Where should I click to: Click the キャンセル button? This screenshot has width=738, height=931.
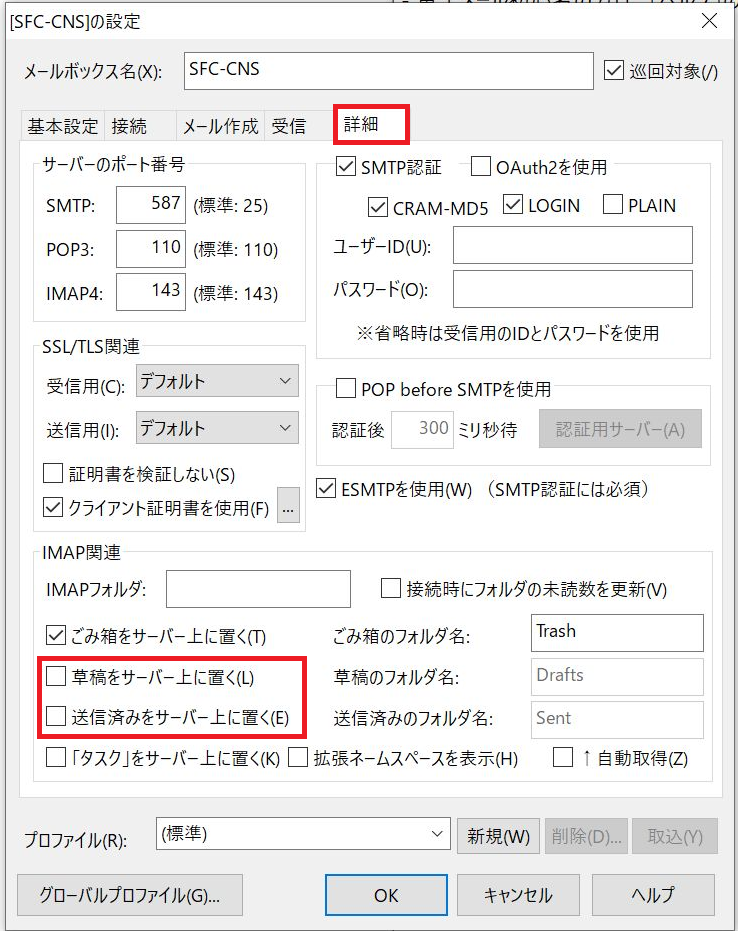517,895
